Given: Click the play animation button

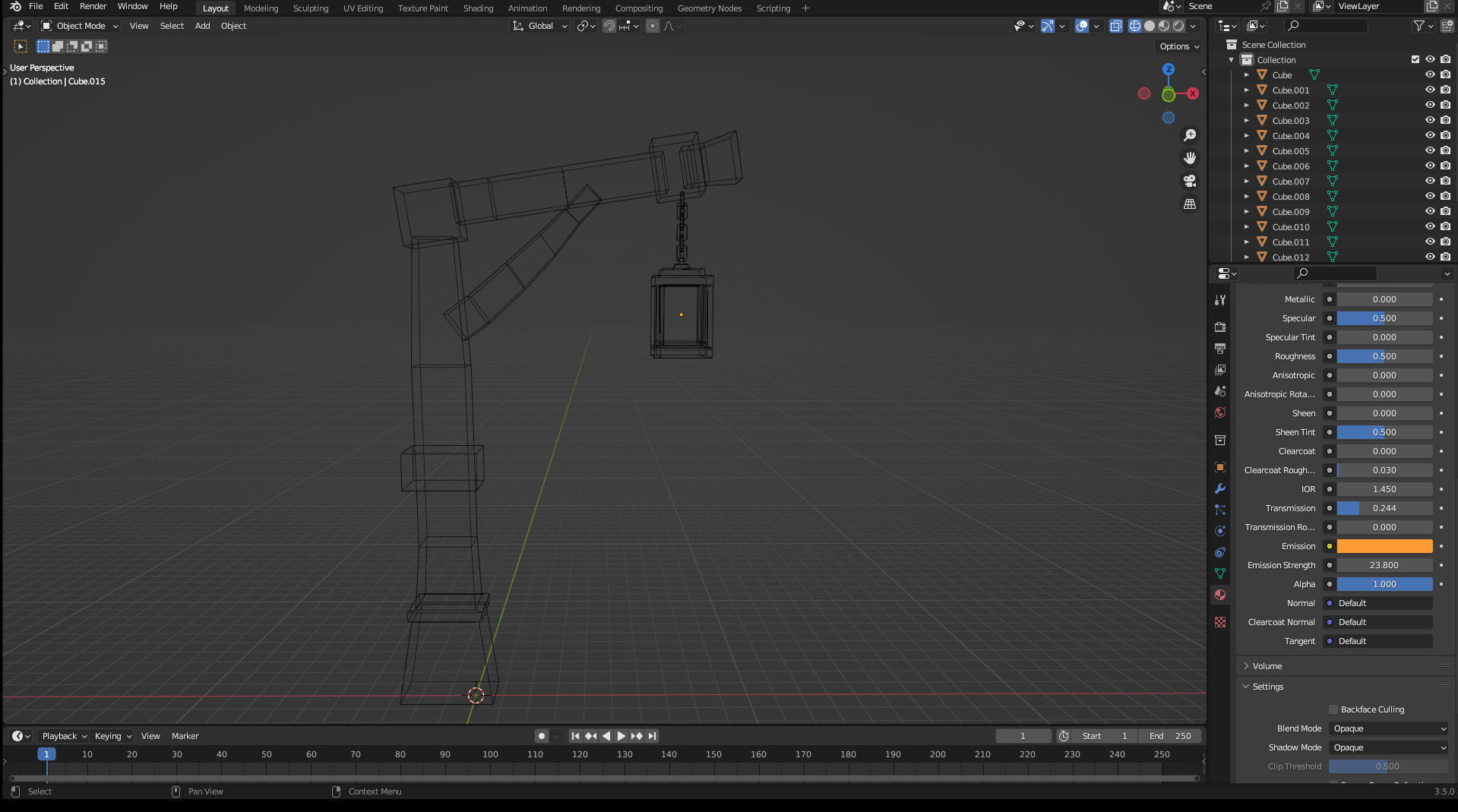Looking at the screenshot, I should pyautogui.click(x=621, y=736).
